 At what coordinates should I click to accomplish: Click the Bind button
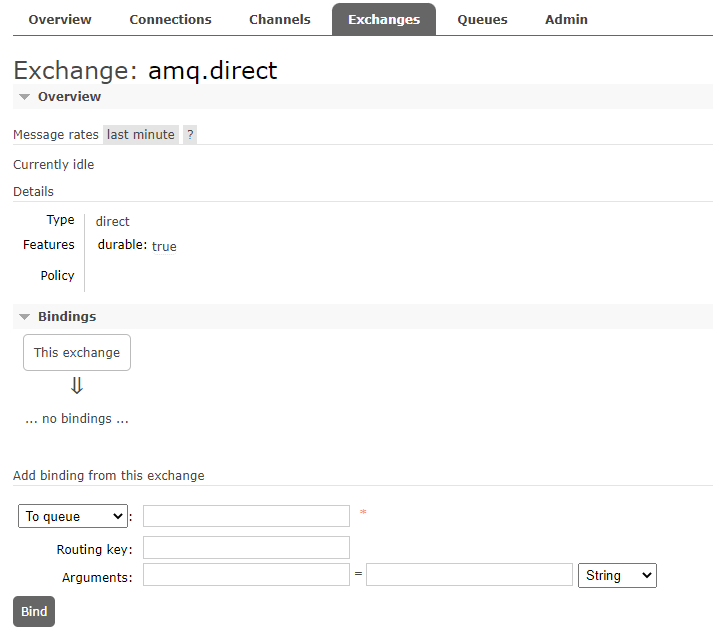click(34, 611)
